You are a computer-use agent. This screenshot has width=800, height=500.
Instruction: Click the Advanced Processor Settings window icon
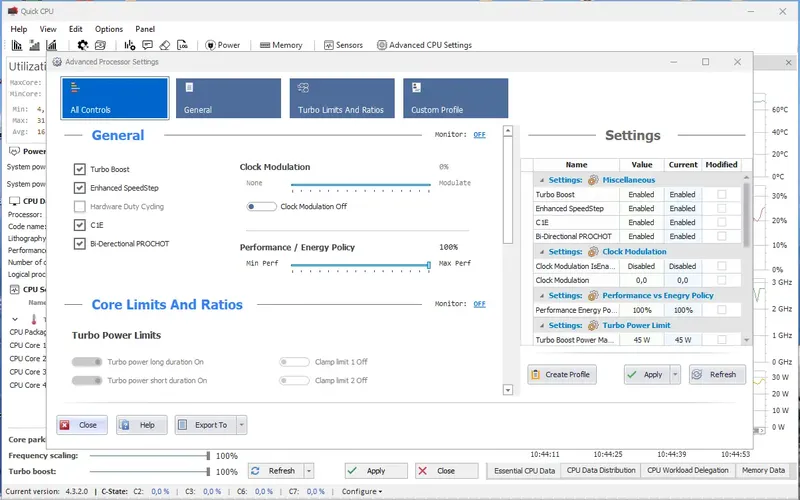point(57,62)
